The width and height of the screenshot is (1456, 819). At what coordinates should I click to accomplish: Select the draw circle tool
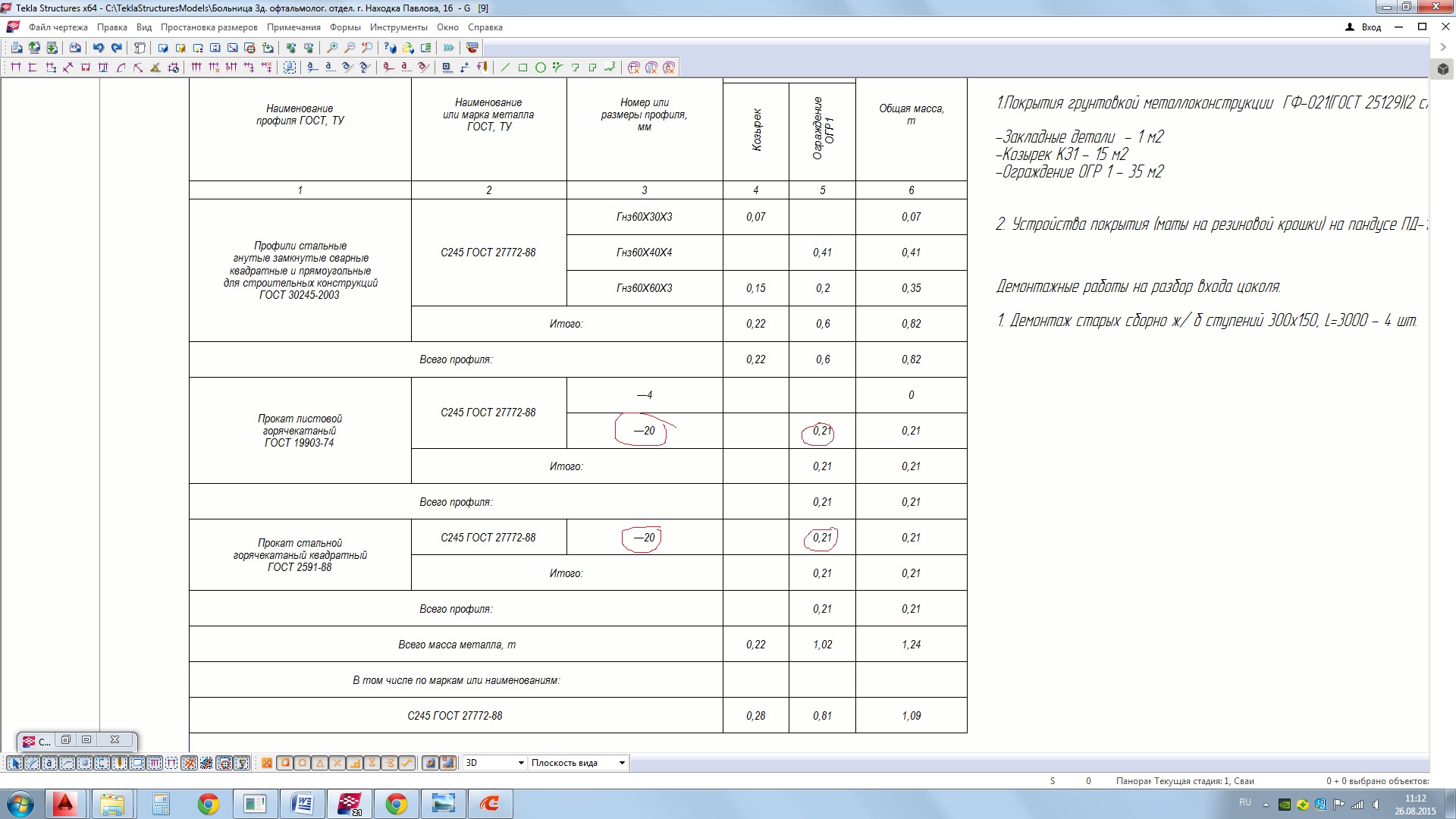(540, 67)
